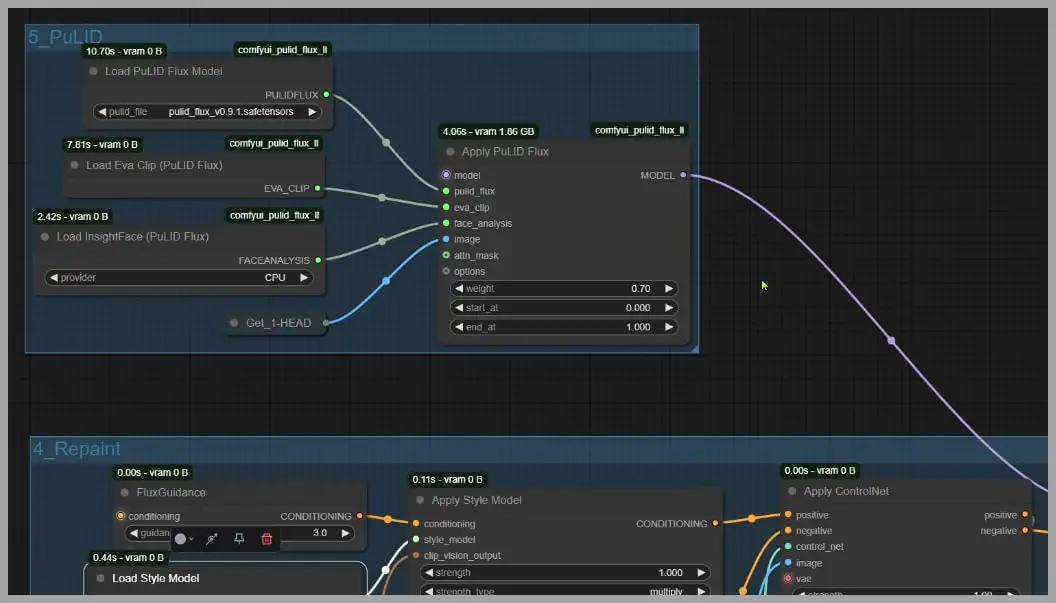Decrease start_at with left arrow
The width and height of the screenshot is (1056, 603).
459,308
